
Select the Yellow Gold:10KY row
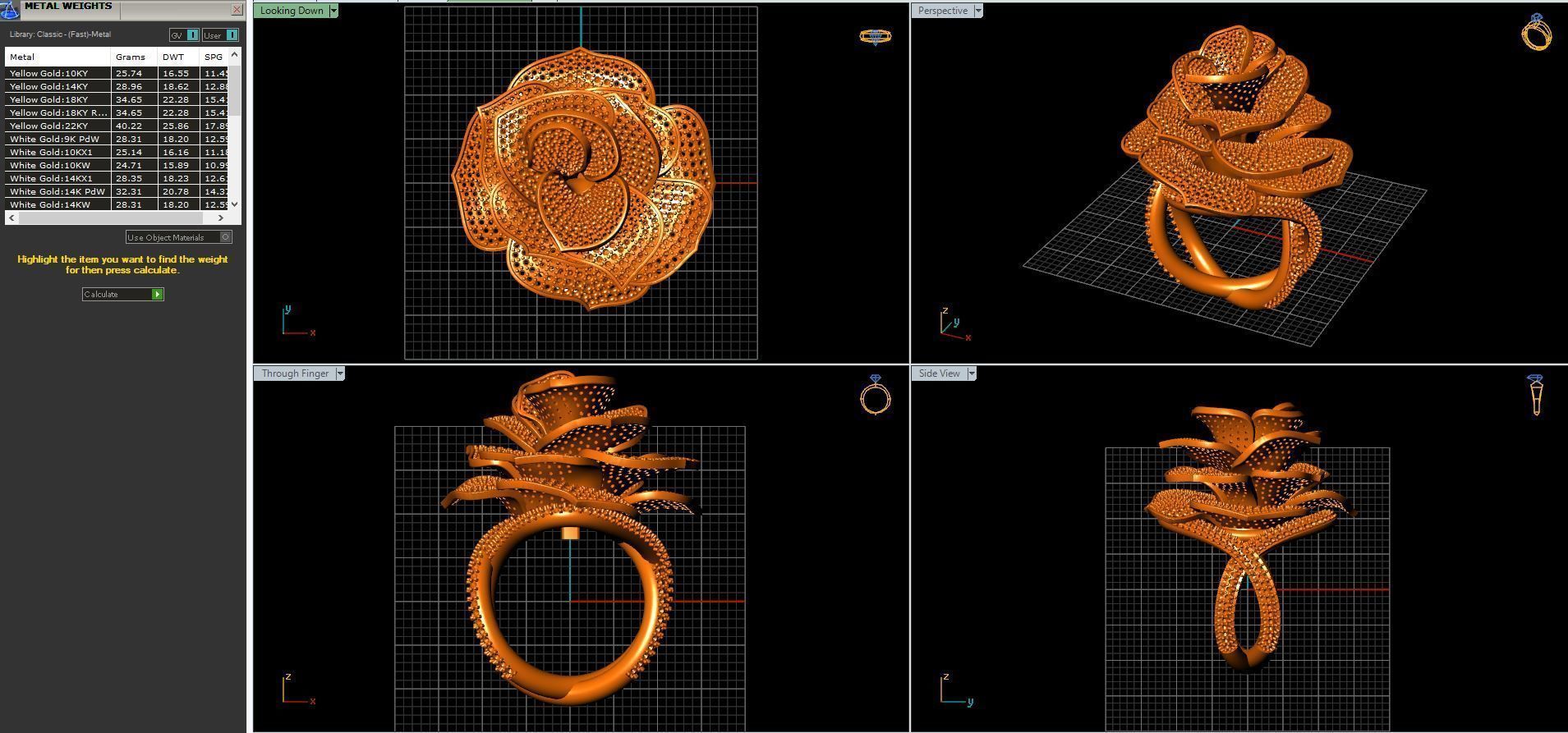(x=117, y=73)
